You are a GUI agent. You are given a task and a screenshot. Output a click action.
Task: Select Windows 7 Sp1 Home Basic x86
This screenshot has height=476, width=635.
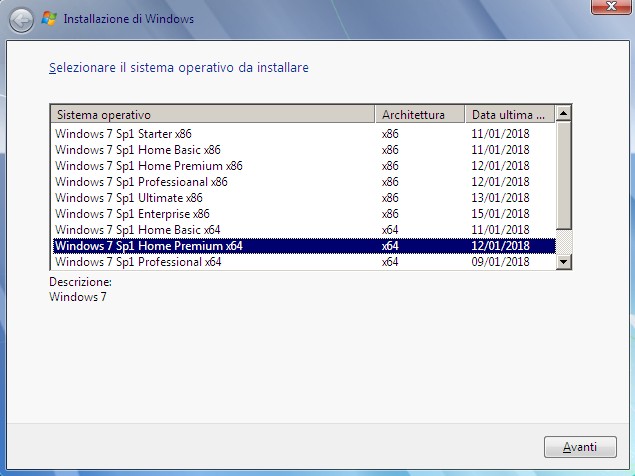coord(304,150)
